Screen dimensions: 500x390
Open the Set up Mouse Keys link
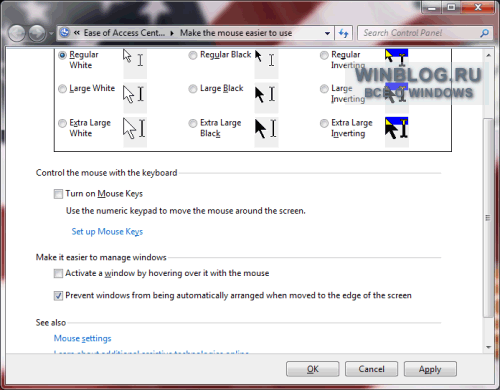pyautogui.click(x=107, y=232)
